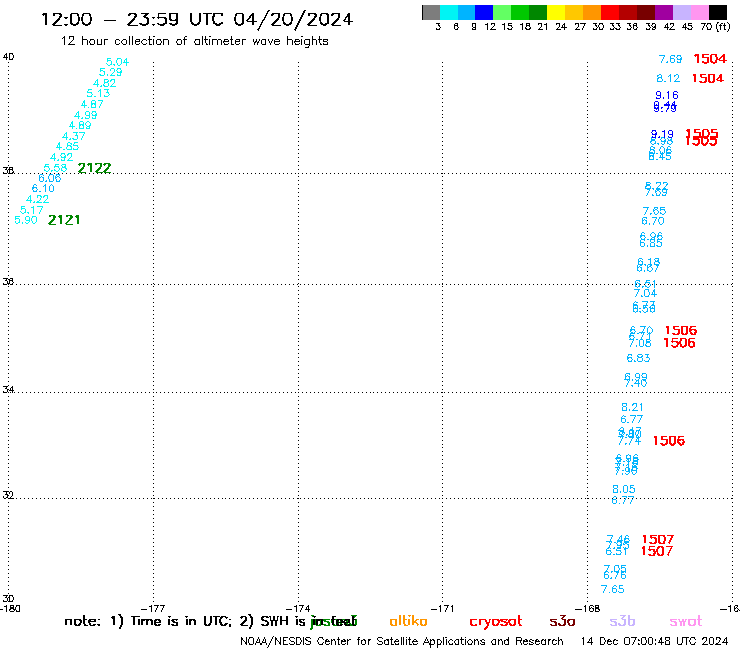Image resolution: width=740 pixels, height=650 pixels.
Task: Select the orange swatch in the legend
Action: click(x=592, y=12)
